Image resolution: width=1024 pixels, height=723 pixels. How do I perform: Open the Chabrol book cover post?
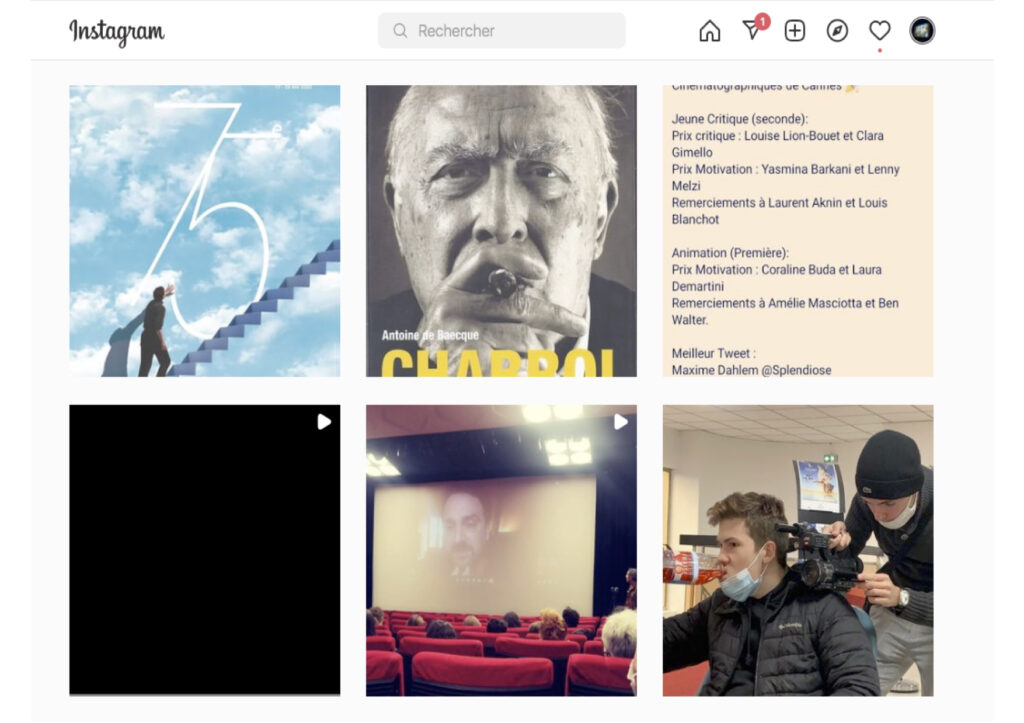tap(501, 230)
